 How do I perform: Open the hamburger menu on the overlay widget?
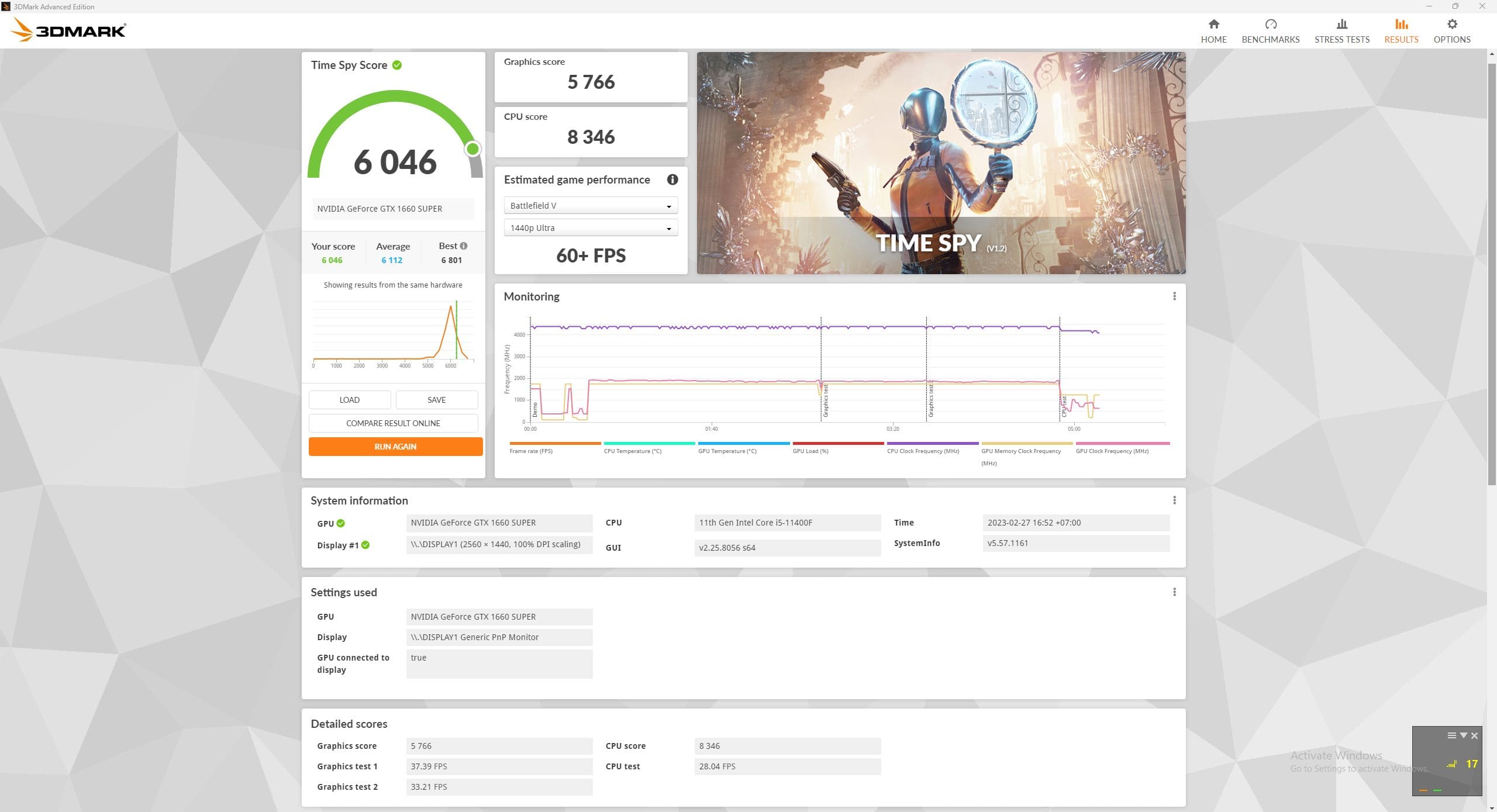click(x=1451, y=735)
